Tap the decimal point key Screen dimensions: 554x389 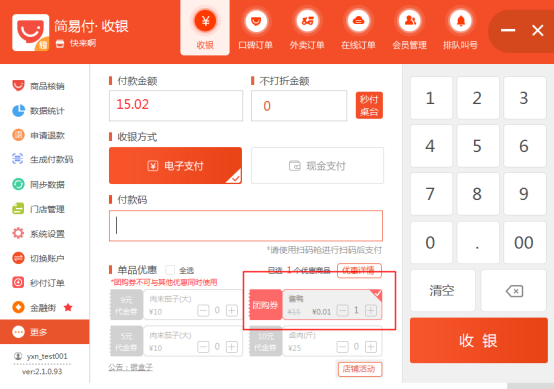(x=478, y=242)
